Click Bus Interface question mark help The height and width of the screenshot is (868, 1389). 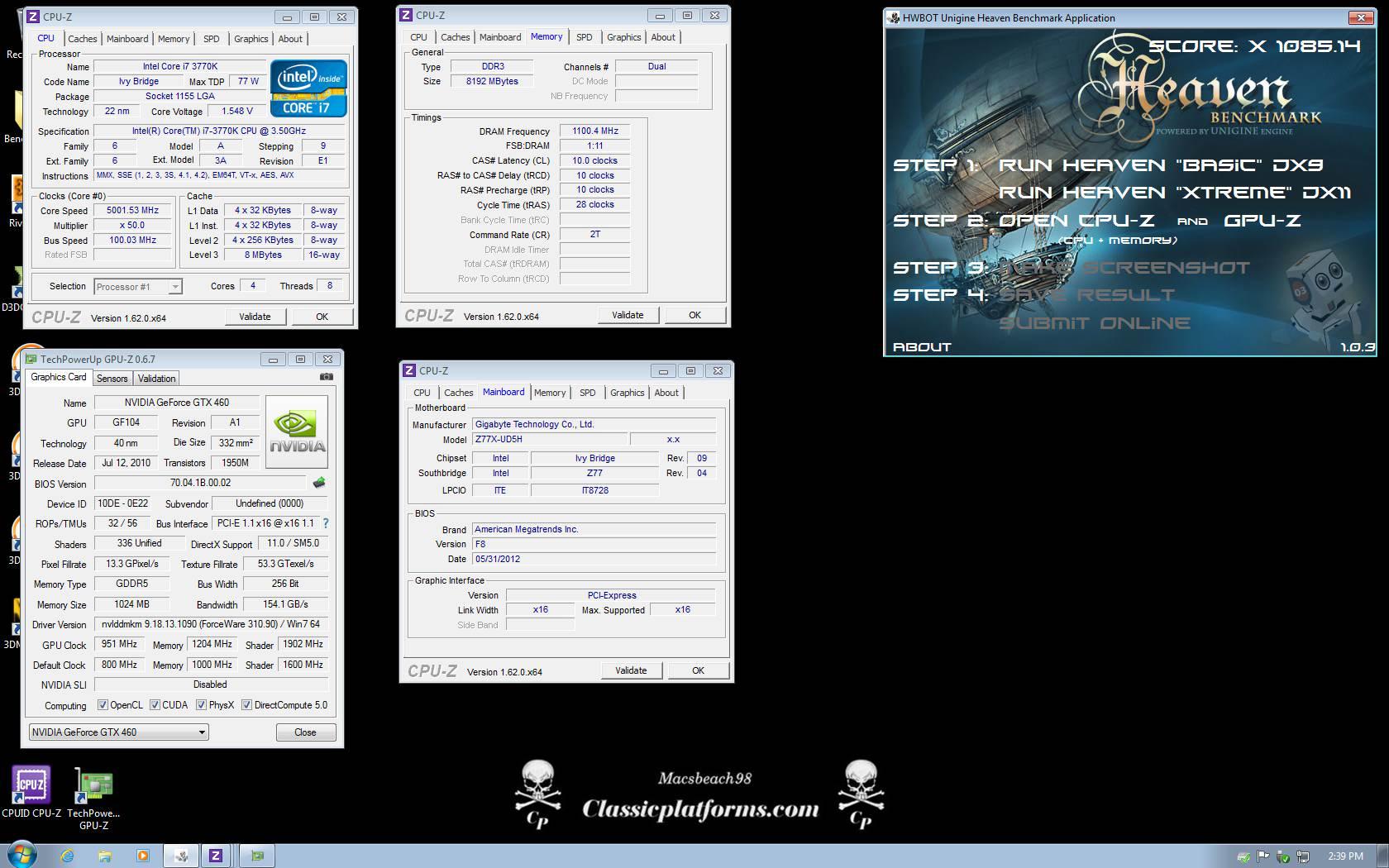coord(325,523)
